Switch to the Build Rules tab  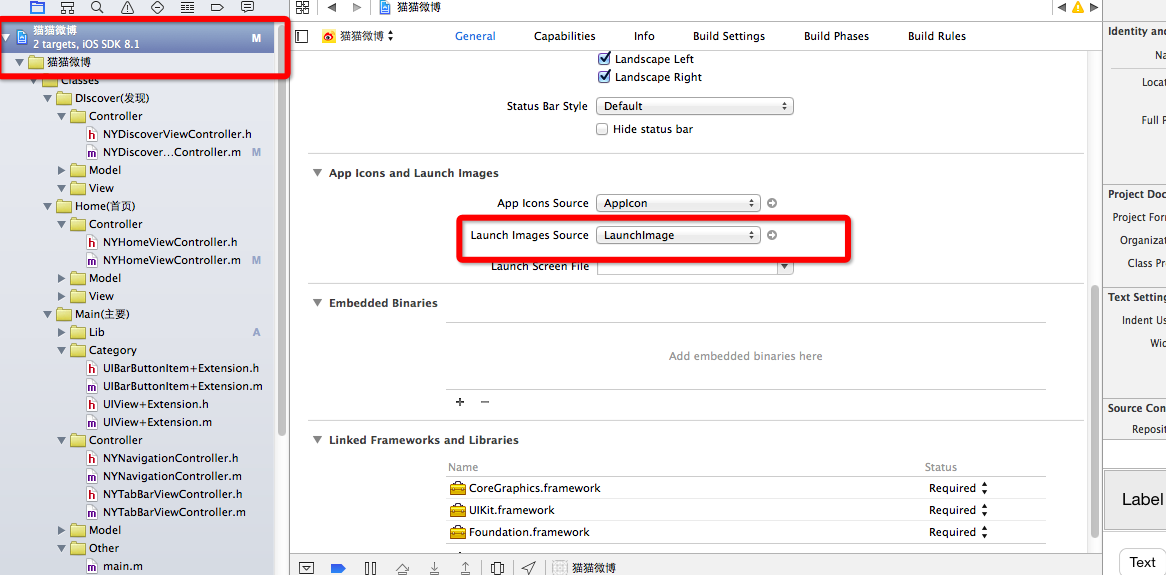click(937, 36)
